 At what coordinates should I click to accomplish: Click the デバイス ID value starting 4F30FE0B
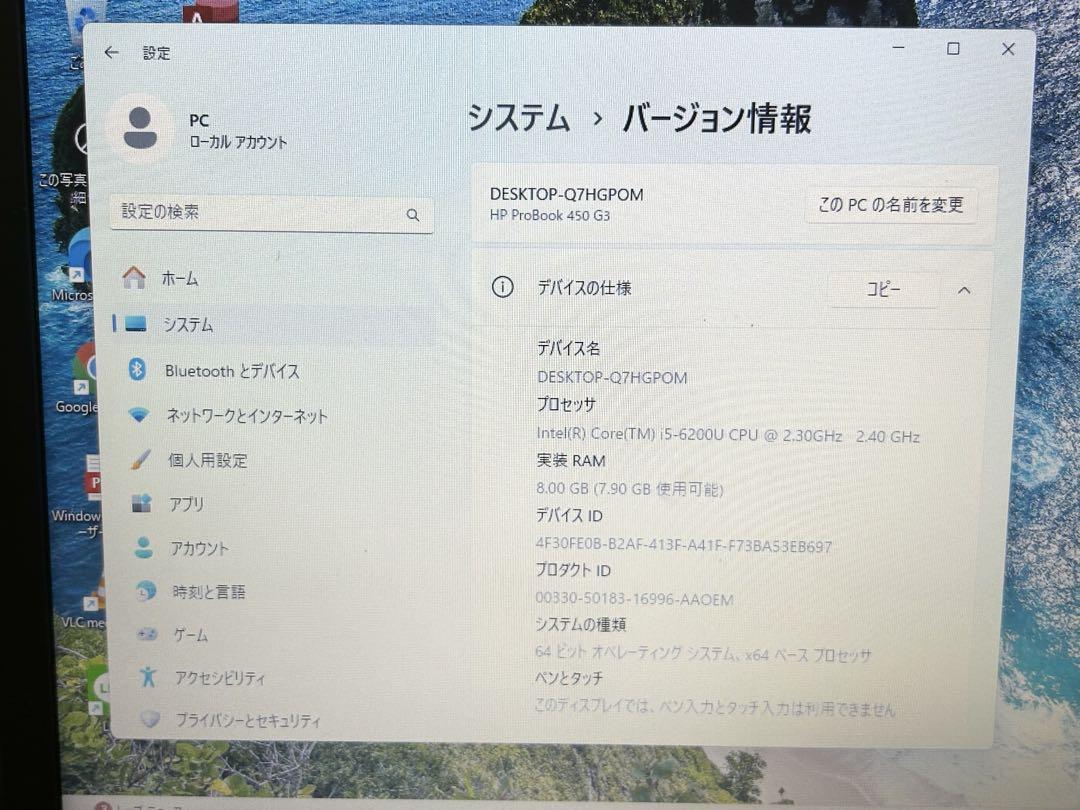[684, 546]
